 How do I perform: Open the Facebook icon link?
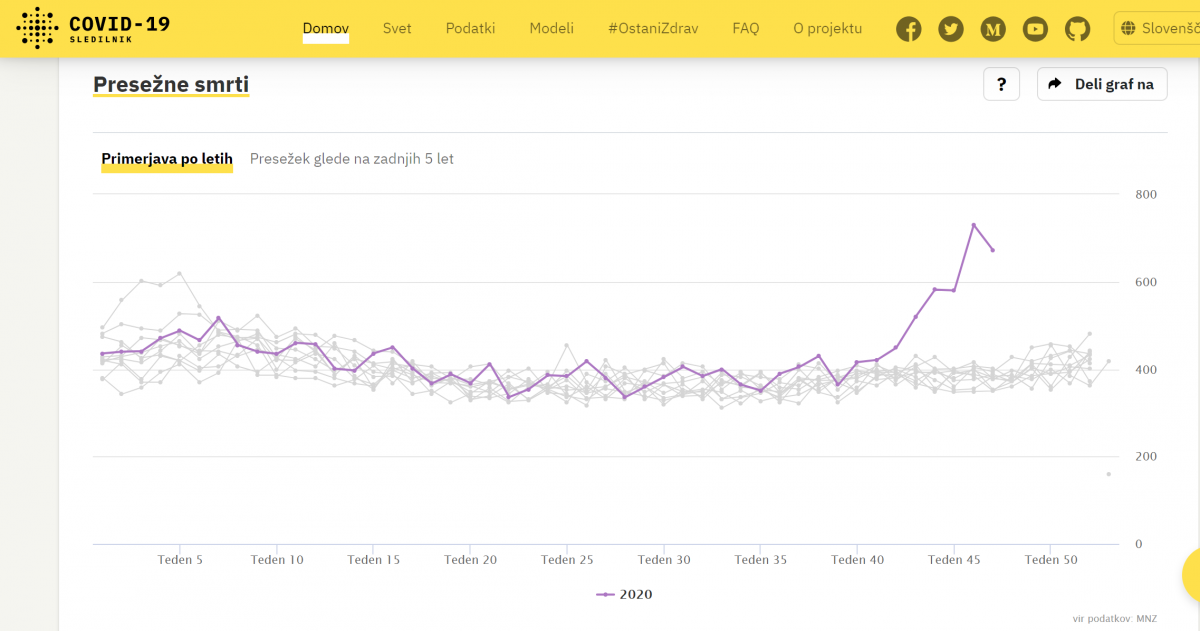pyautogui.click(x=908, y=29)
